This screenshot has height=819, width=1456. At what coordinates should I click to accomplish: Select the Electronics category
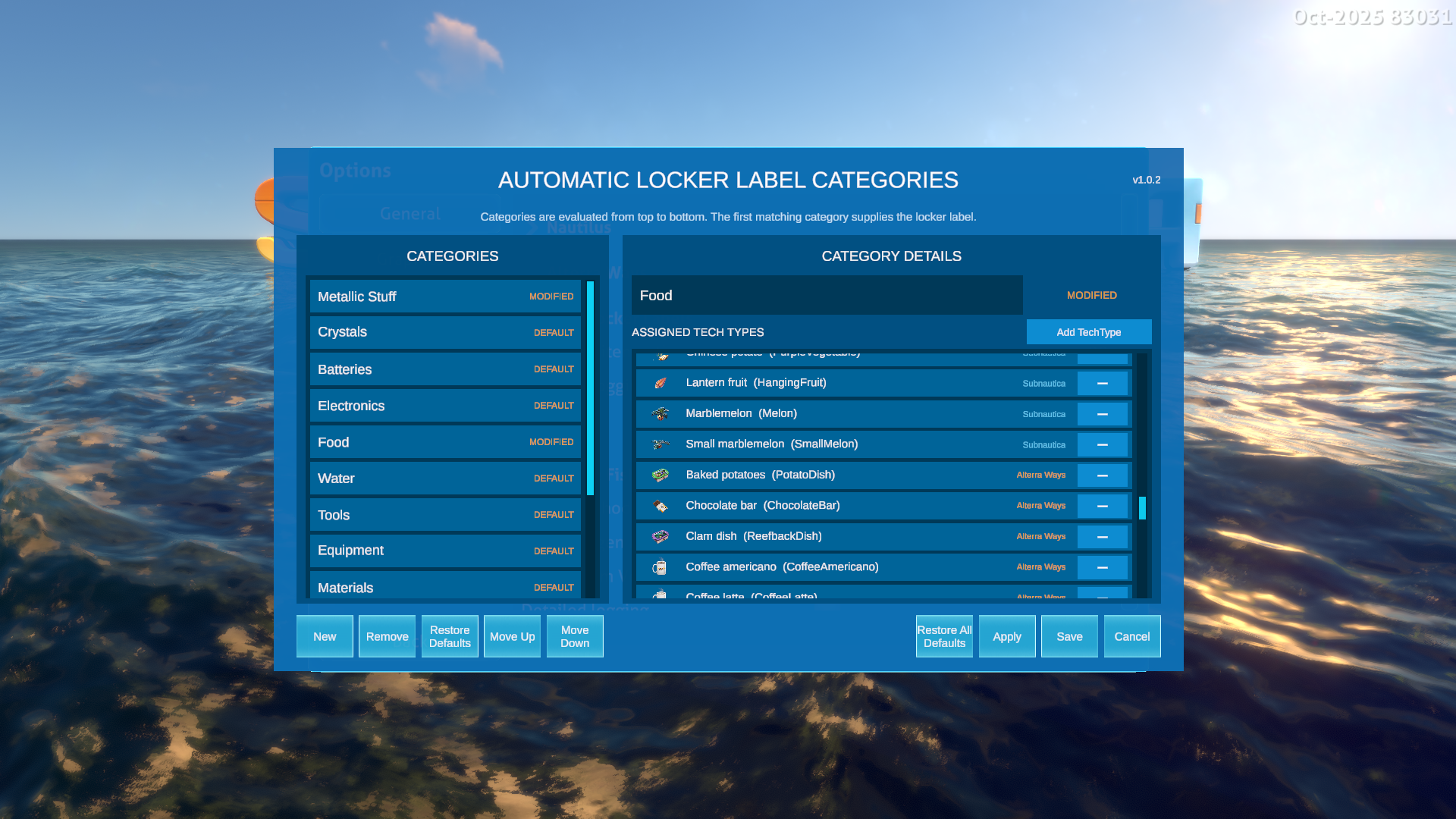tap(445, 406)
